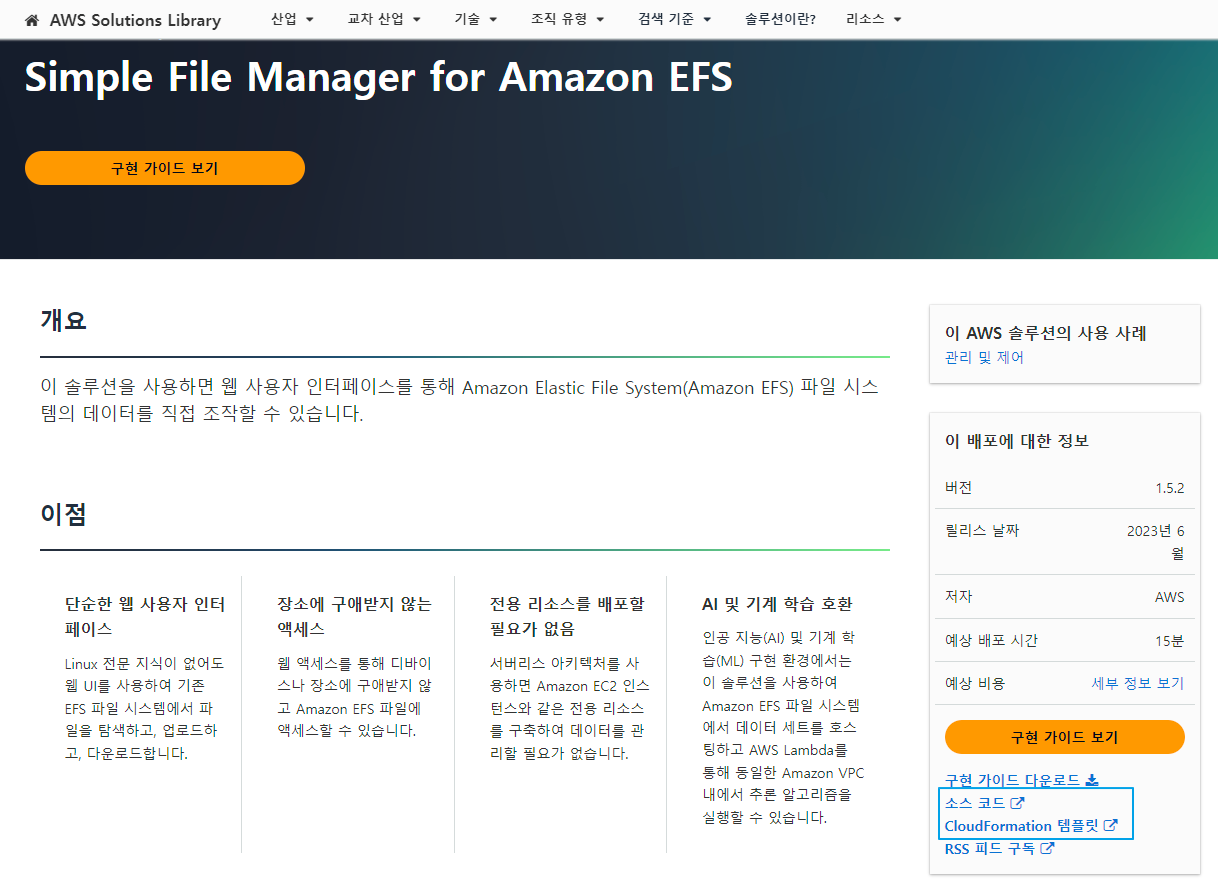This screenshot has height=890, width=1218.
Task: Open the 기술 dropdown menu
Action: [x=476, y=19]
